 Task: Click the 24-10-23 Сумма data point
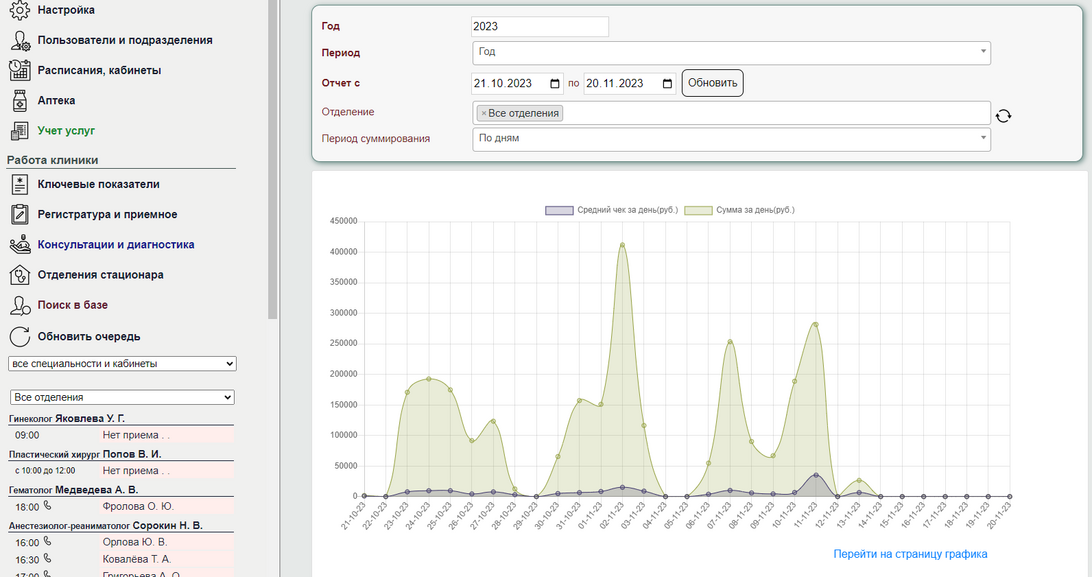click(429, 379)
